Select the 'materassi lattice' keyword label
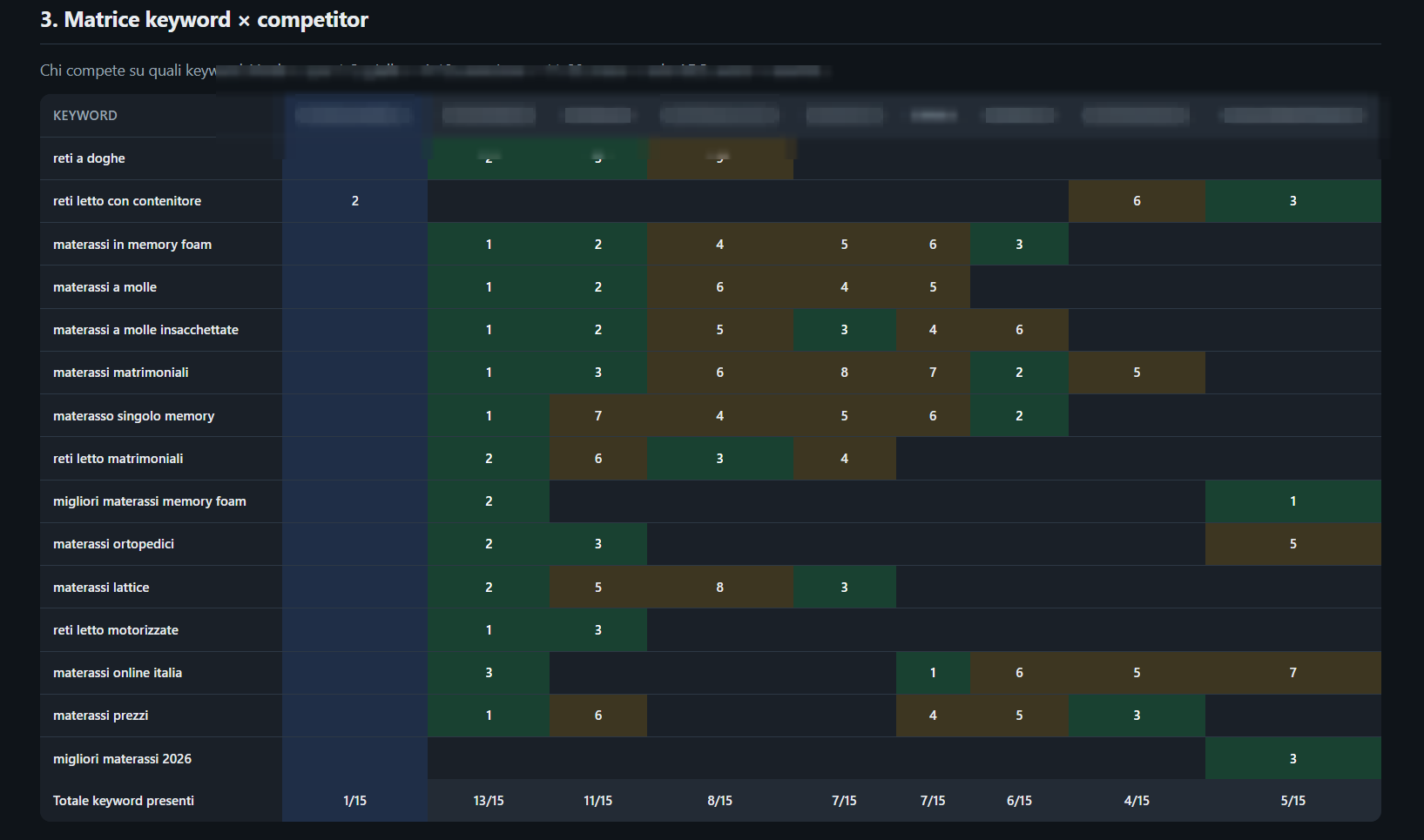The width and height of the screenshot is (1424, 840). pos(101,588)
